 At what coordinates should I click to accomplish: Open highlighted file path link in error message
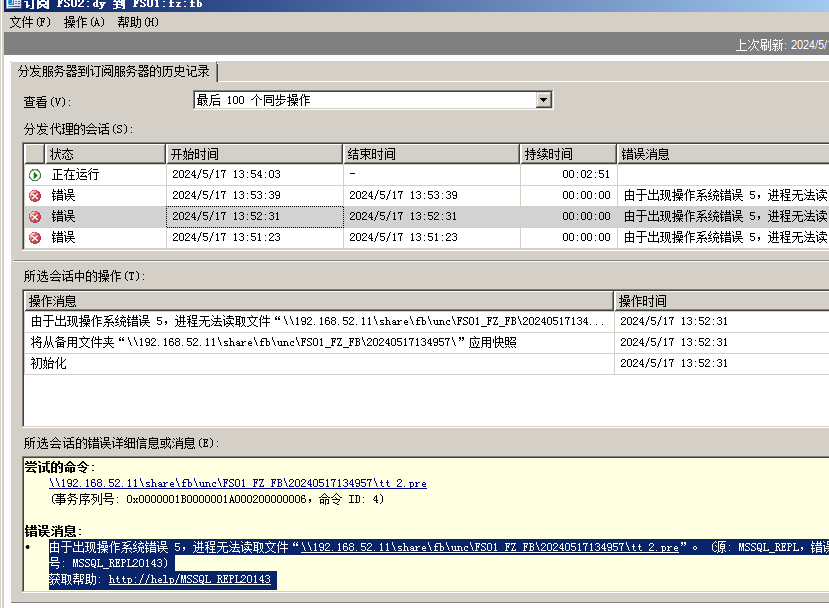tap(490, 547)
